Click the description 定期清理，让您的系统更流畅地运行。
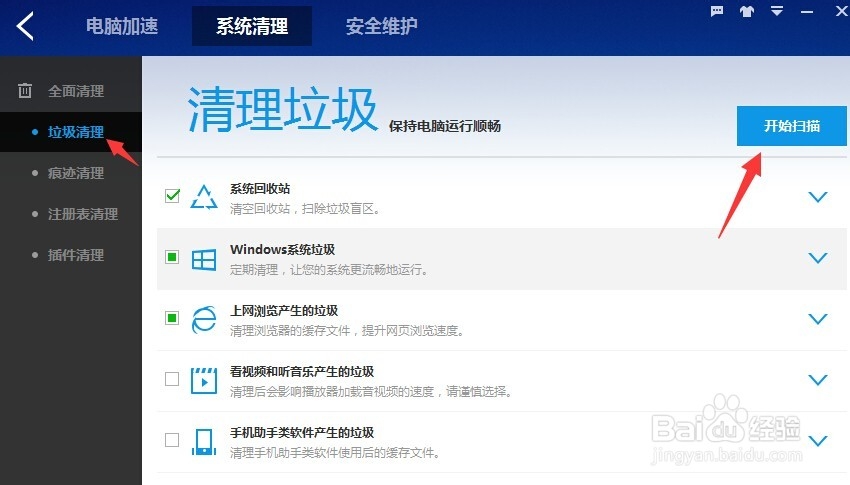The width and height of the screenshot is (850, 485). pos(329,269)
